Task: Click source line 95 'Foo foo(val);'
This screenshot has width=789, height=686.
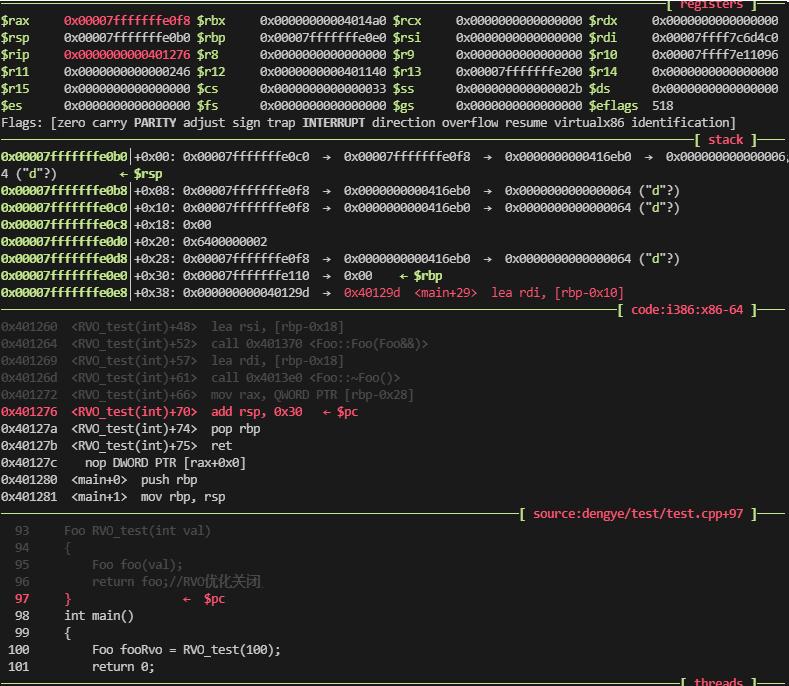Action: coord(137,565)
